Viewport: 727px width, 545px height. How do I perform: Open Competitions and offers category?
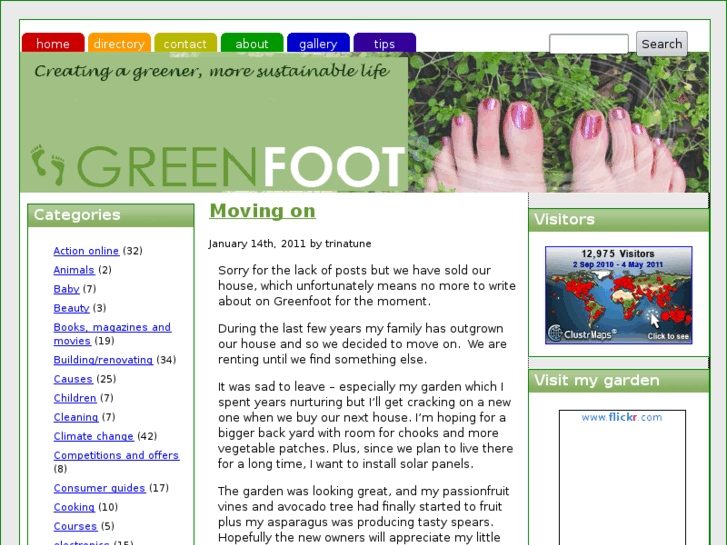[116, 455]
